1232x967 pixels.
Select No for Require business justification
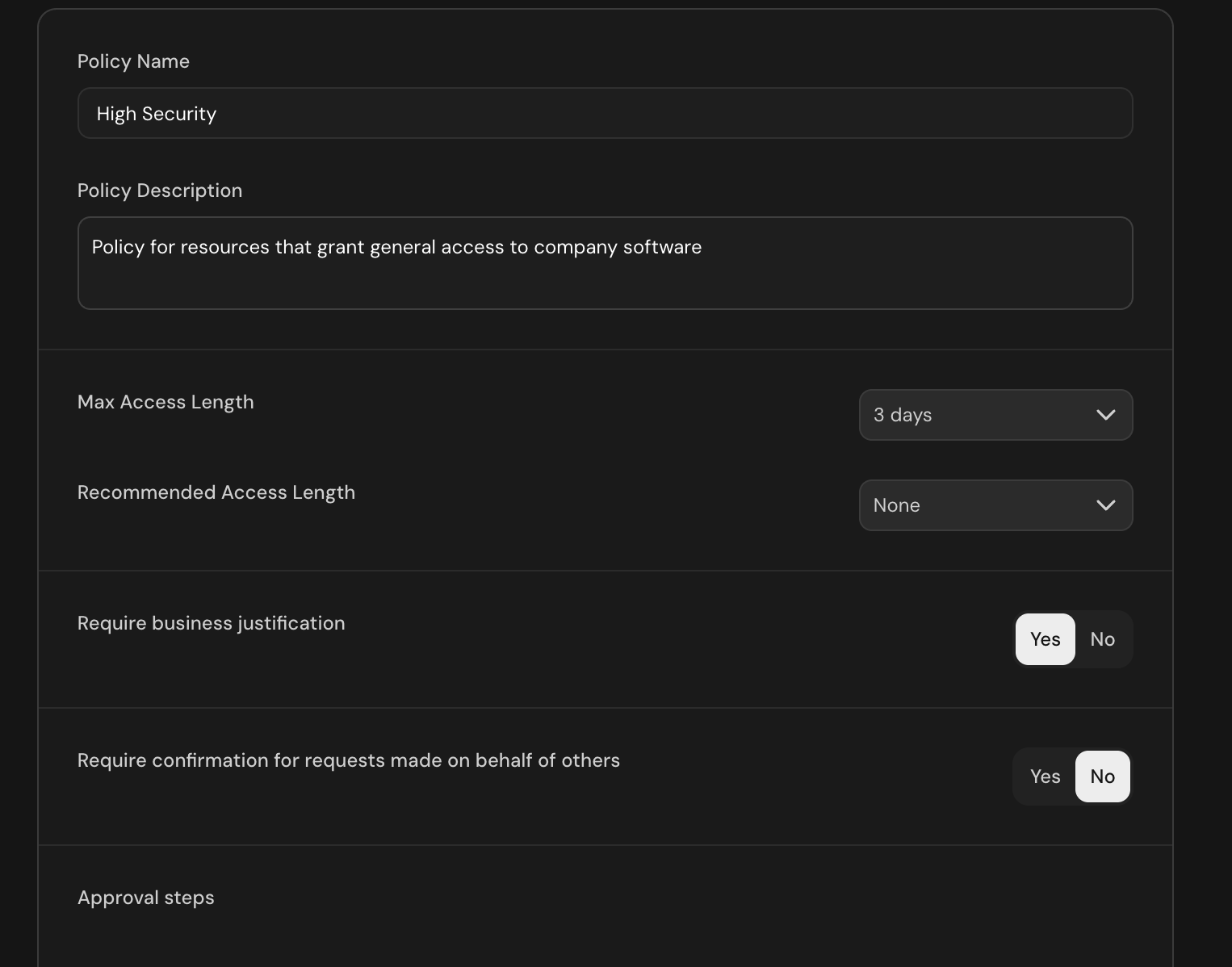pyautogui.click(x=1103, y=639)
